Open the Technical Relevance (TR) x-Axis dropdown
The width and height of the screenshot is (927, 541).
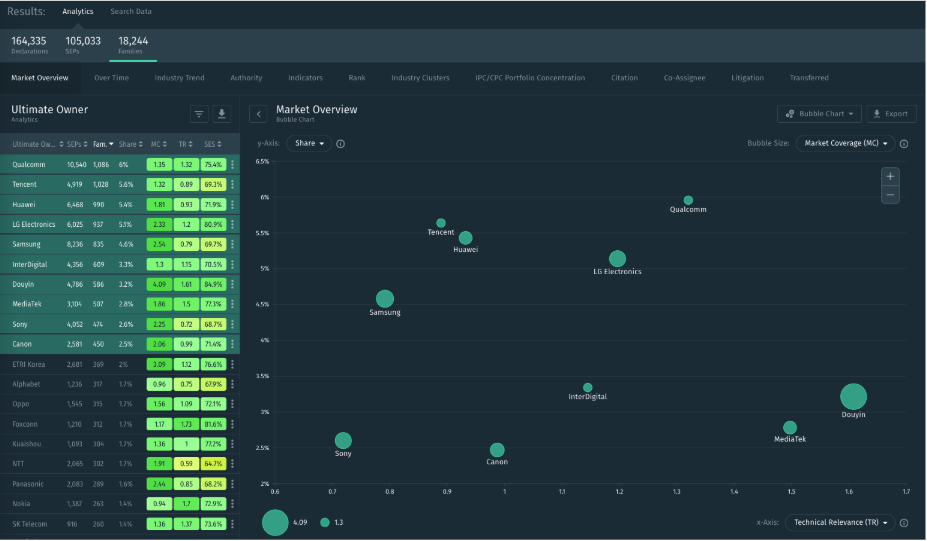[840, 523]
